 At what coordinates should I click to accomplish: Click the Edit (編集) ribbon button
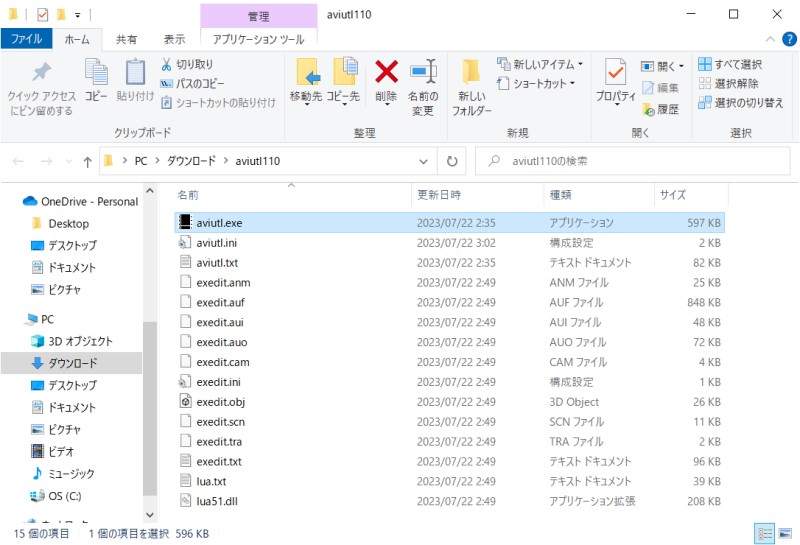660,88
